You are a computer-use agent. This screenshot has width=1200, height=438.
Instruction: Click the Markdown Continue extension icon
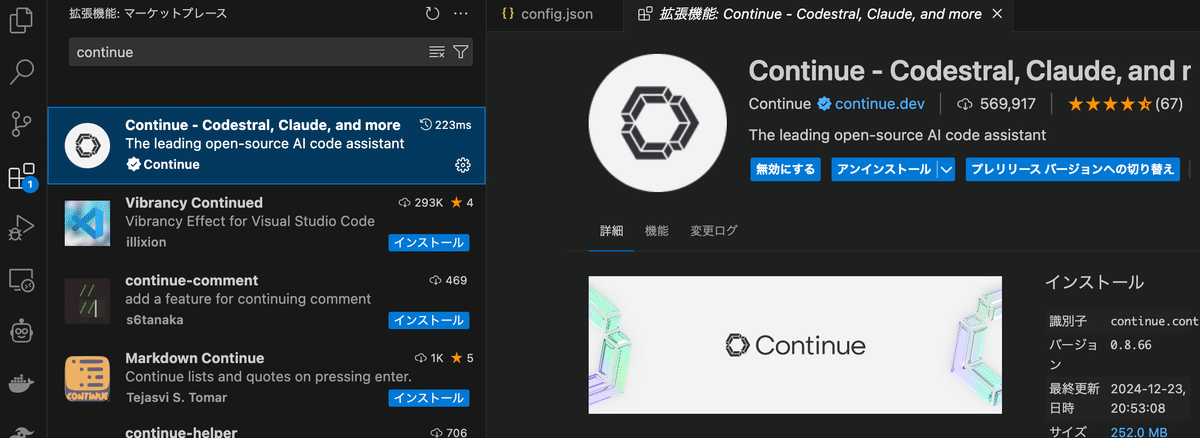[x=87, y=378]
